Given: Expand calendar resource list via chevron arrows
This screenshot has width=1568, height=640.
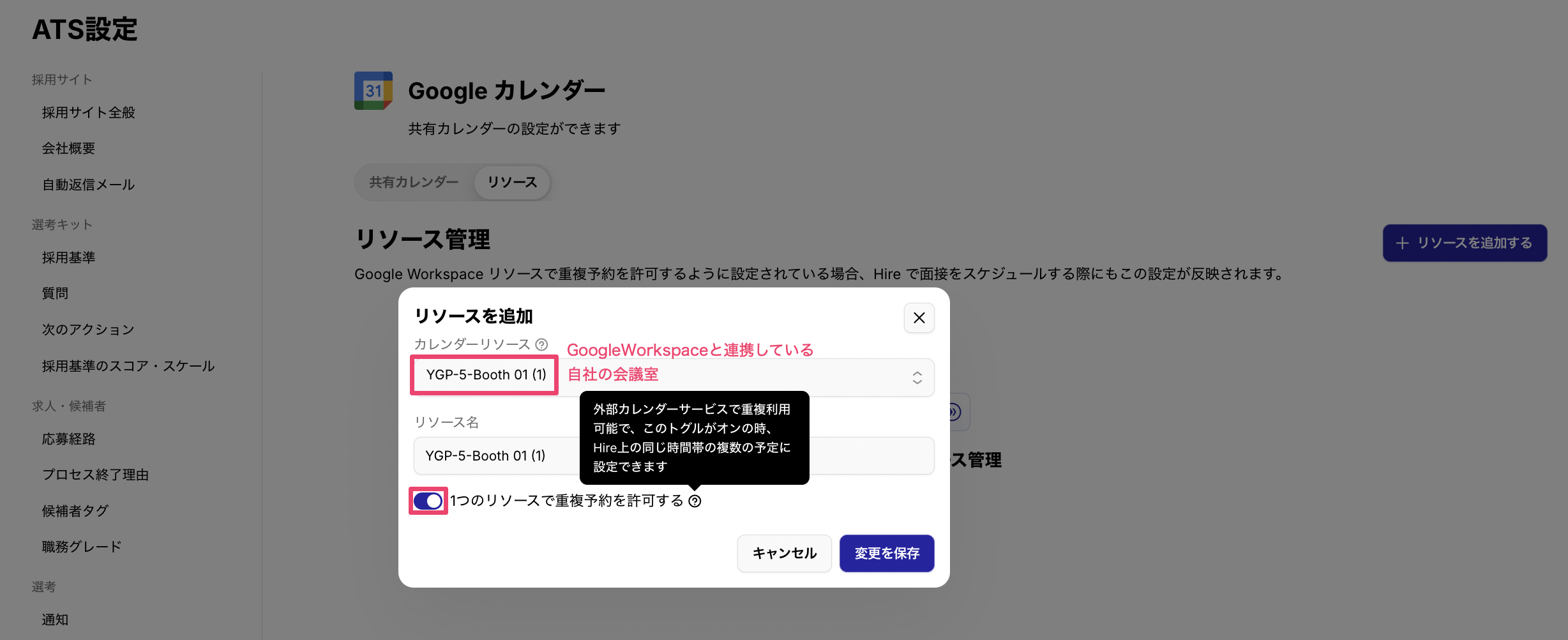Looking at the screenshot, I should [x=917, y=377].
